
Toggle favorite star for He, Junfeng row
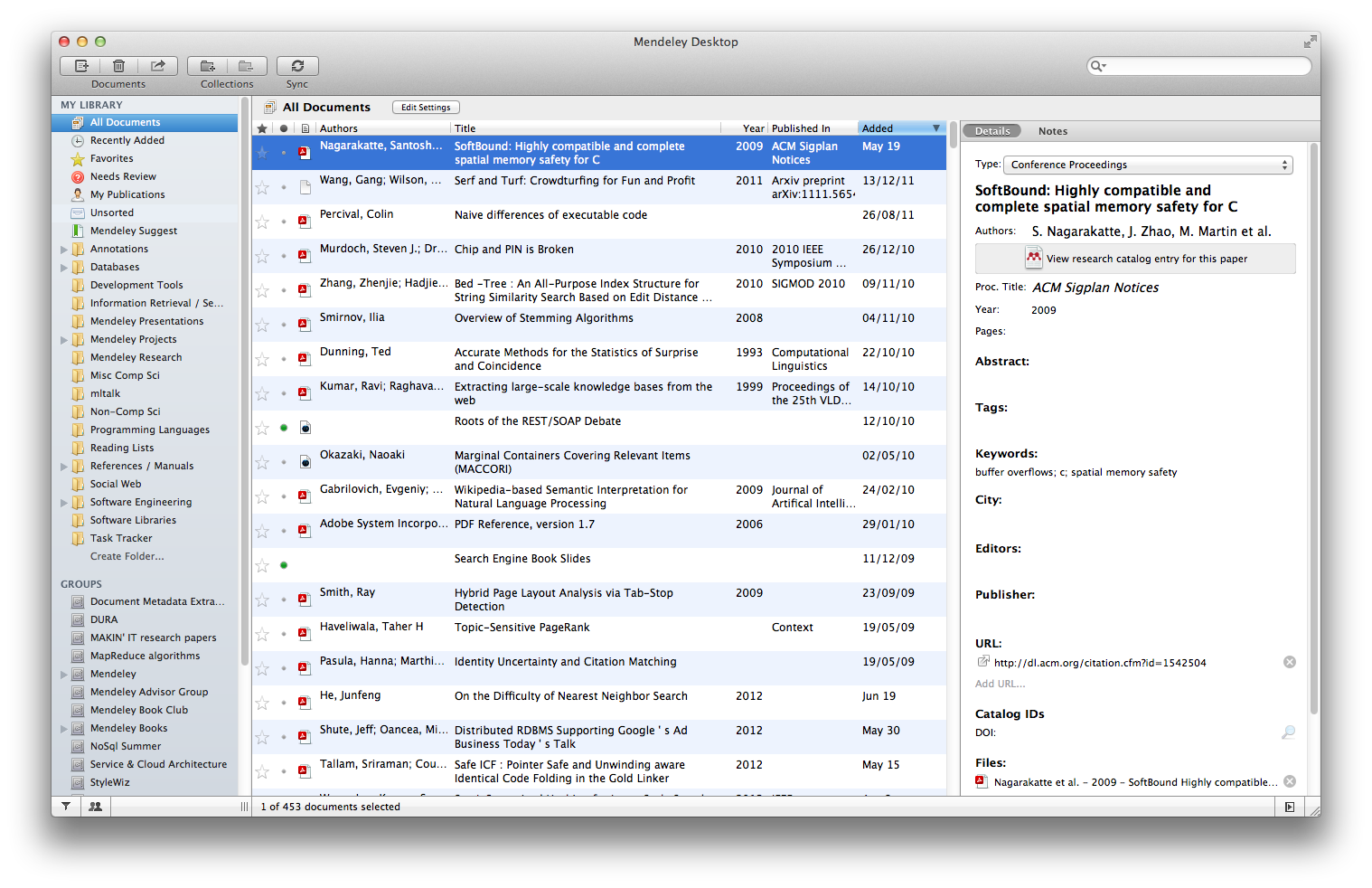click(x=262, y=703)
